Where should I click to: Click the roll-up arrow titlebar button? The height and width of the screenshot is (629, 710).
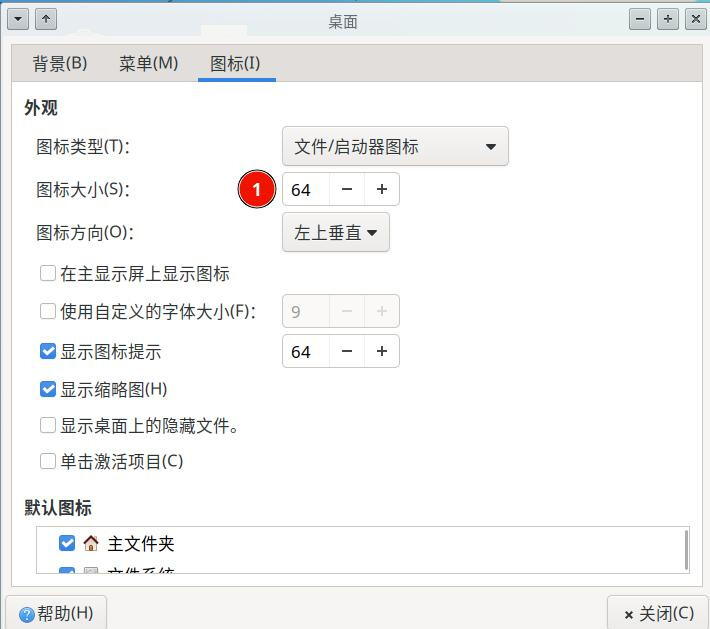click(45, 19)
